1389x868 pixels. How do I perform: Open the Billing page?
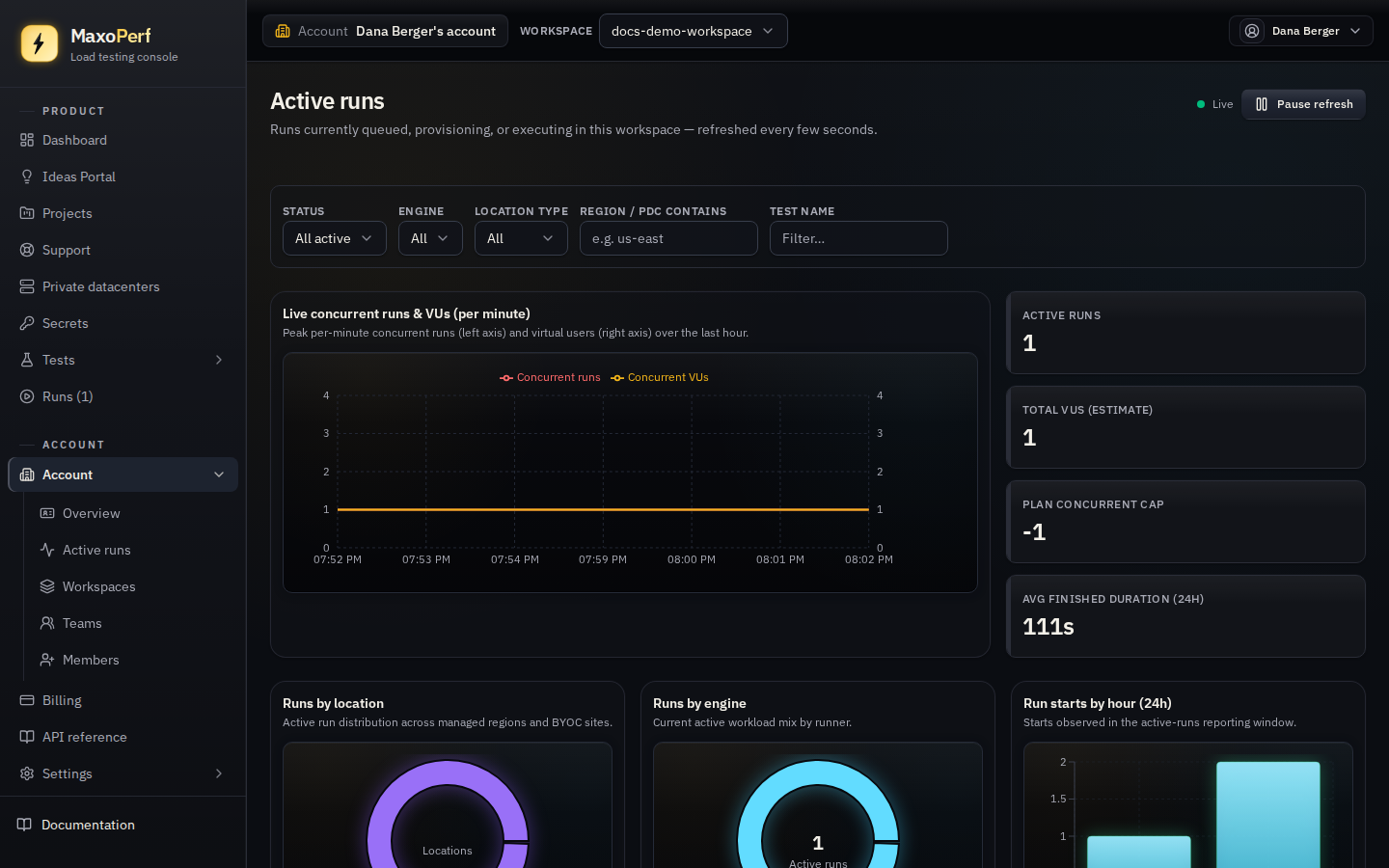(x=123, y=700)
